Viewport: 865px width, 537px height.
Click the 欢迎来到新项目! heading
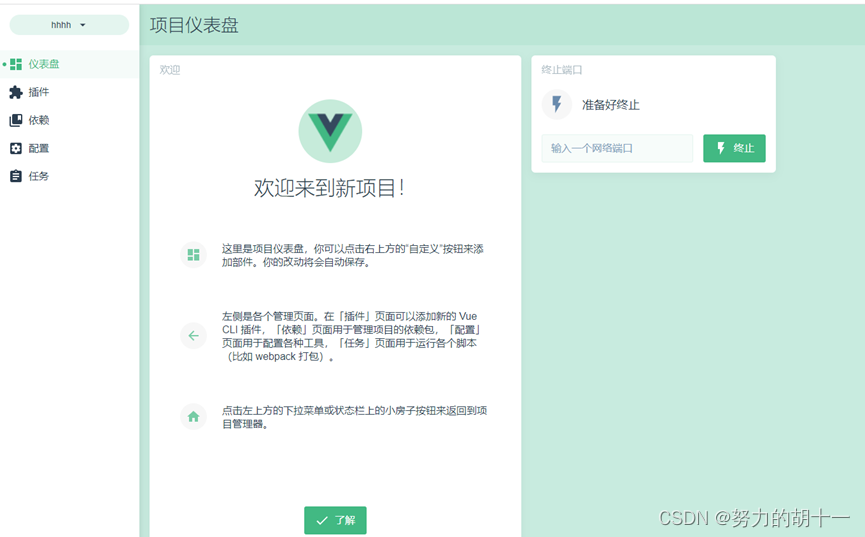[329, 188]
